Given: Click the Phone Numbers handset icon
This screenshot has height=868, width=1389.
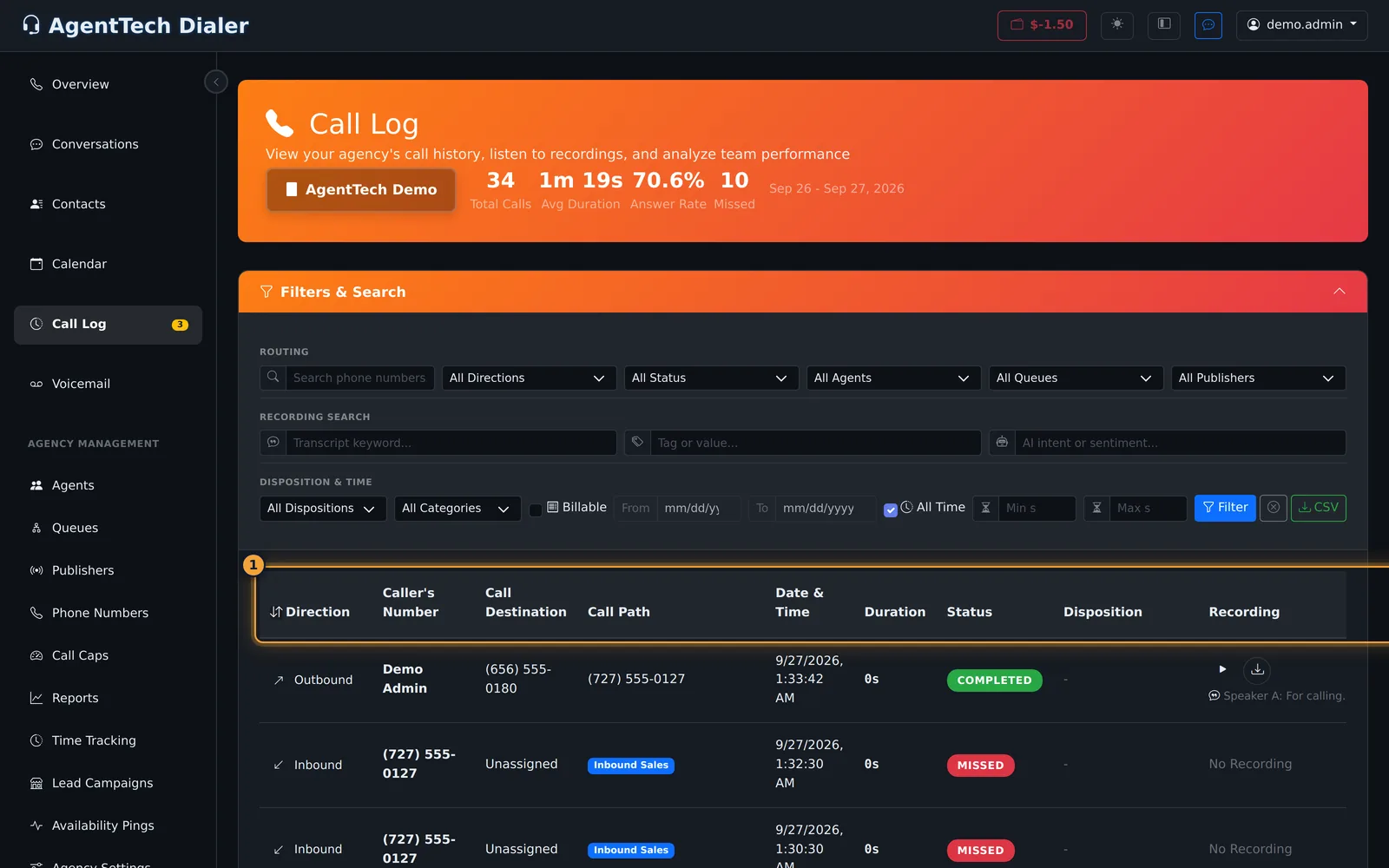Looking at the screenshot, I should point(36,613).
